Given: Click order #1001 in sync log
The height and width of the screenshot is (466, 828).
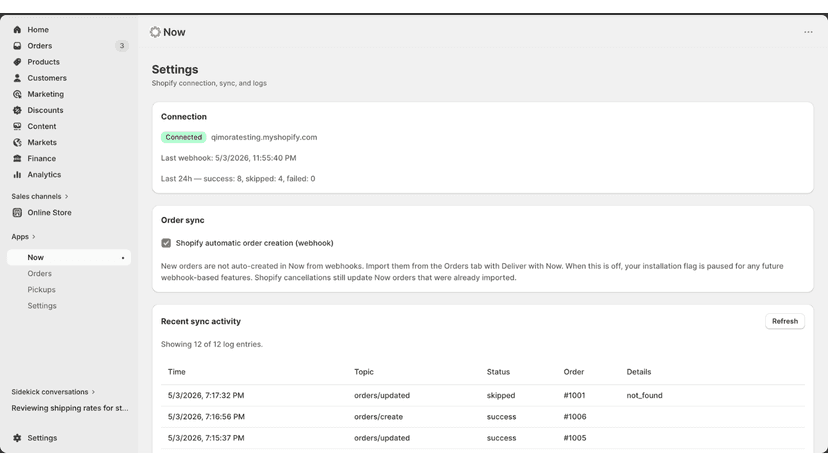Looking at the screenshot, I should 574,395.
